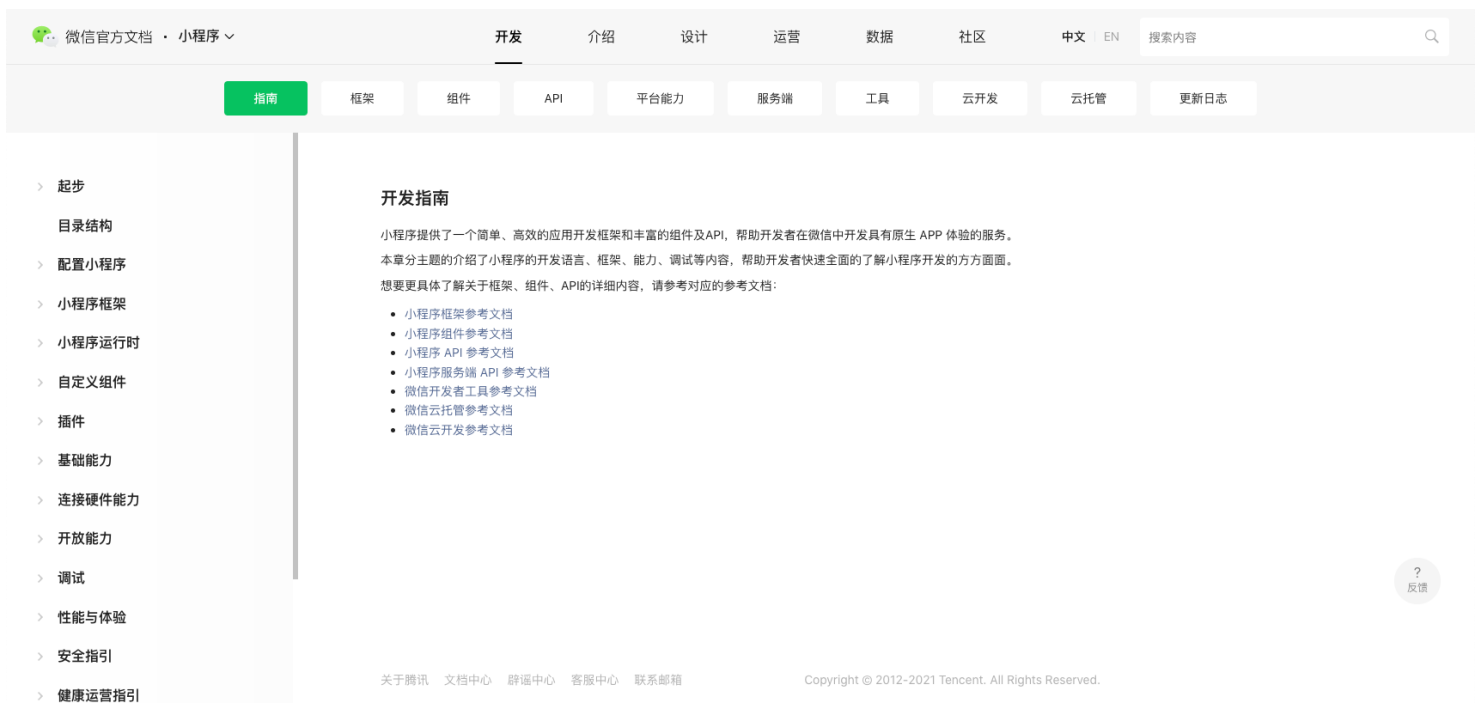The width and height of the screenshot is (1481, 717).
Task: Click the 客服中心 footer link
Action: point(594,680)
